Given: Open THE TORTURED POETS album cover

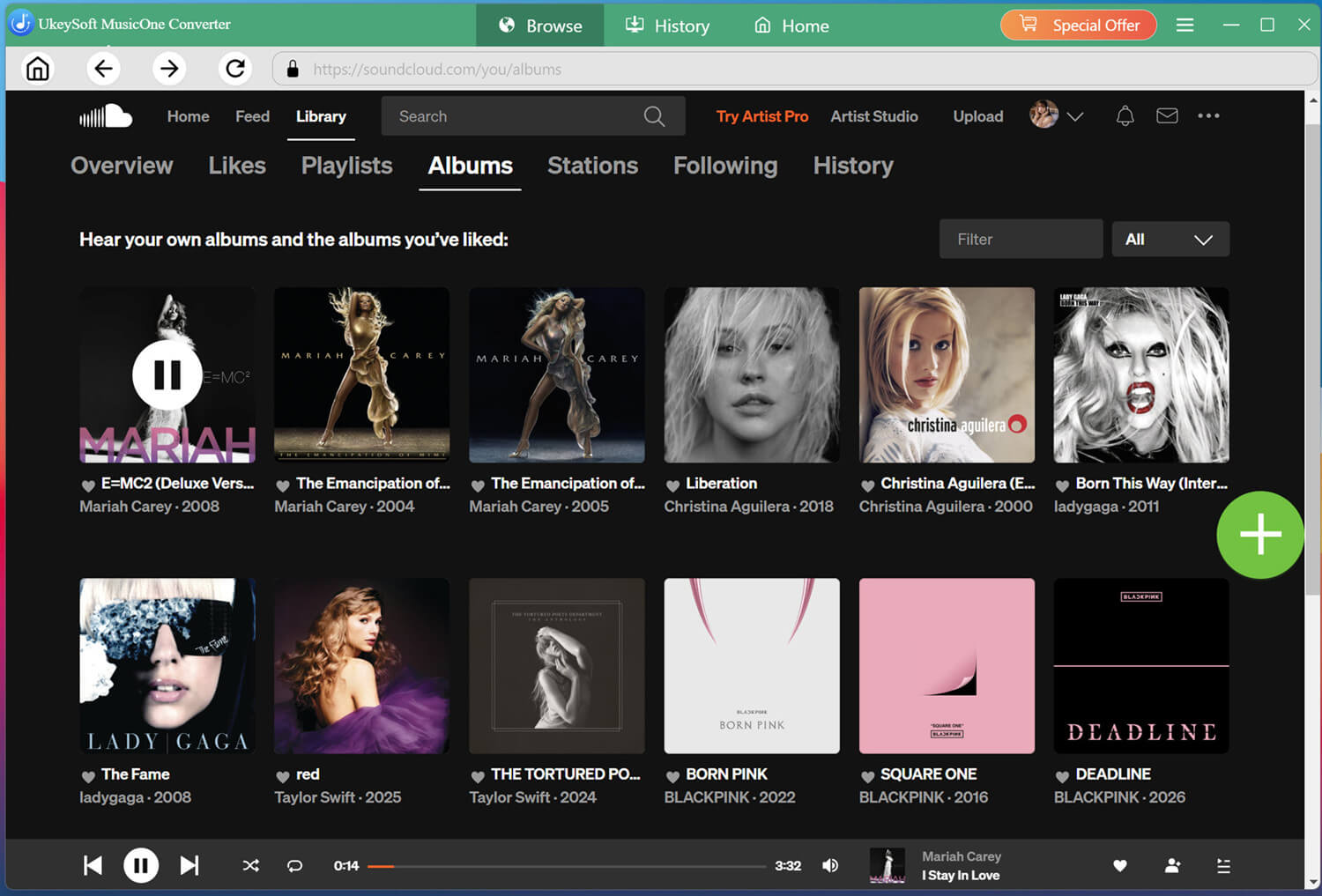Looking at the screenshot, I should pos(557,665).
